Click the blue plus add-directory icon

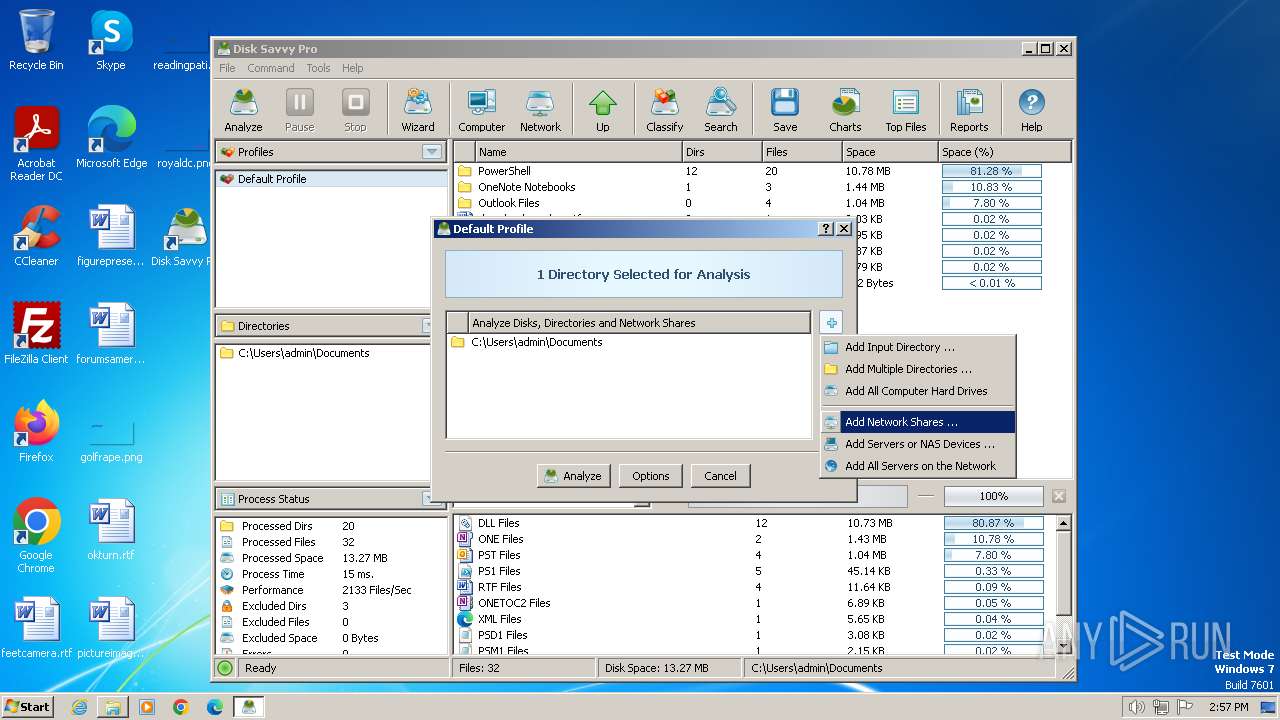[831, 322]
